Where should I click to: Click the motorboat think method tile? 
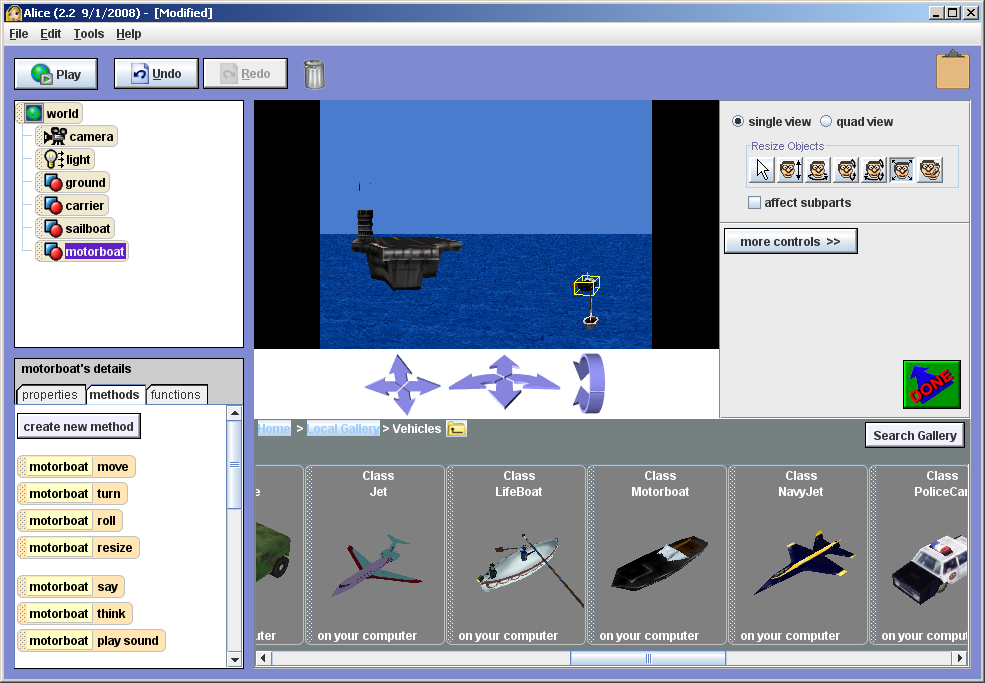[75, 614]
